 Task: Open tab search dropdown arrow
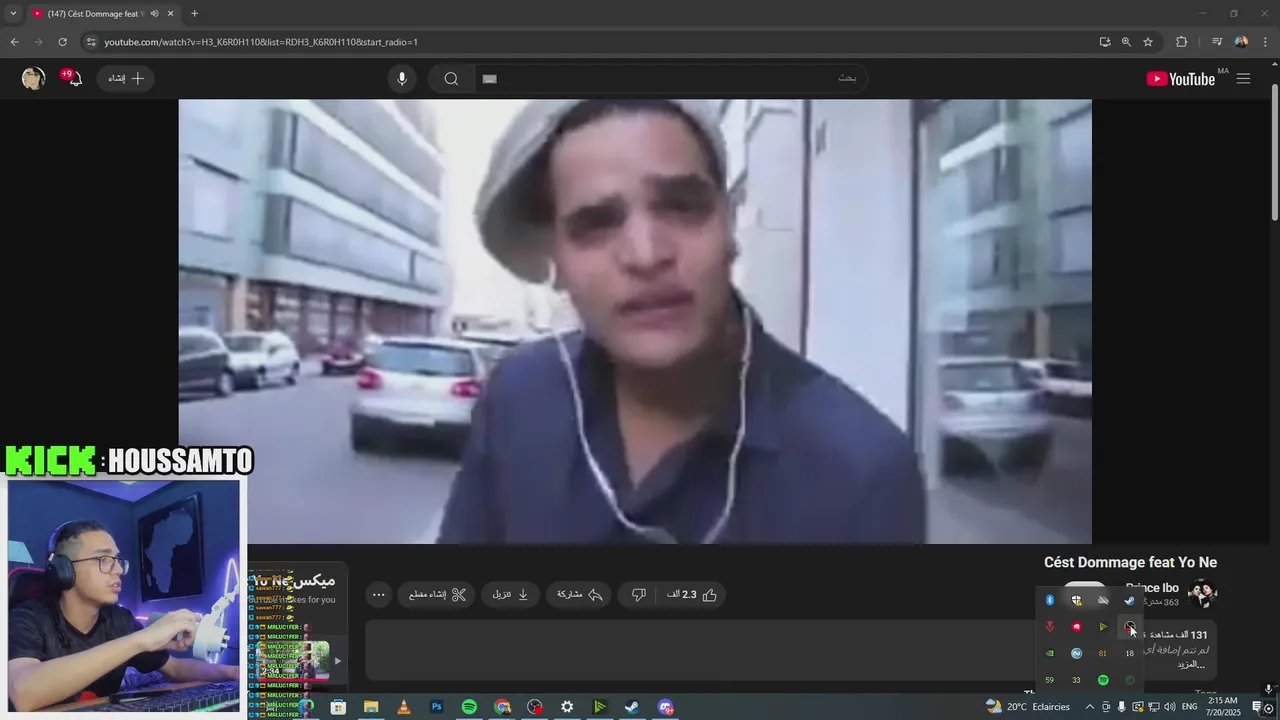12,14
